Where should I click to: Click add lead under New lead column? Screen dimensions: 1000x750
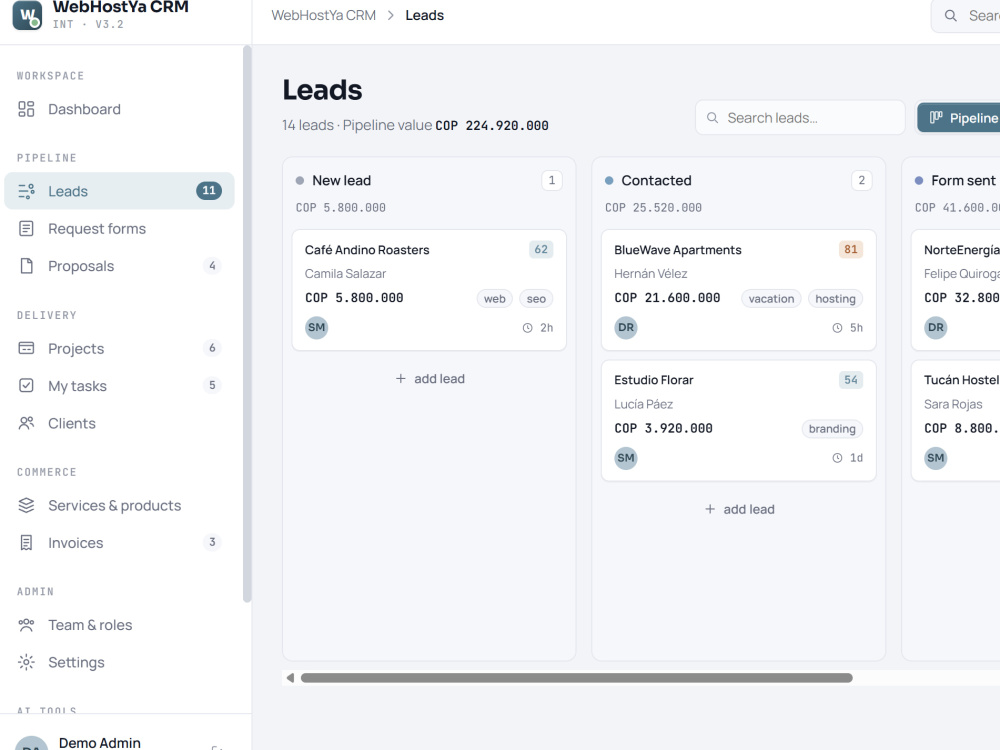coord(429,379)
